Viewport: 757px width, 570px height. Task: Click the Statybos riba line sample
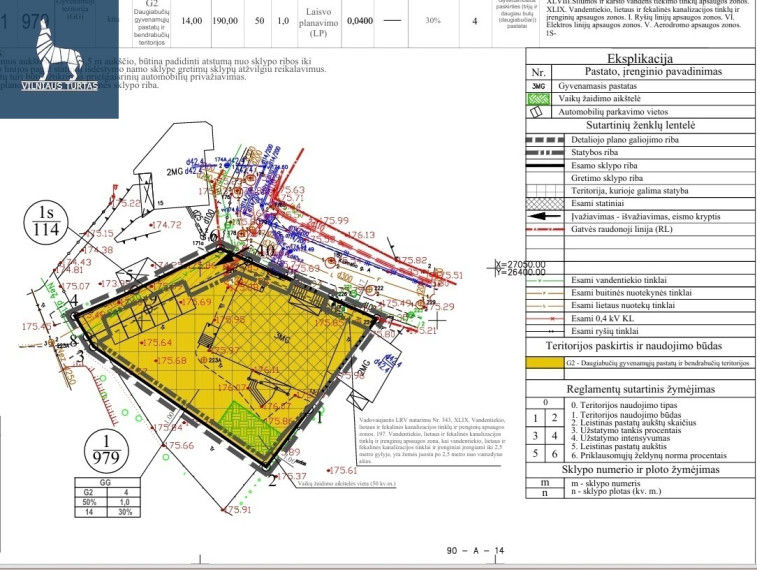pyautogui.click(x=545, y=153)
